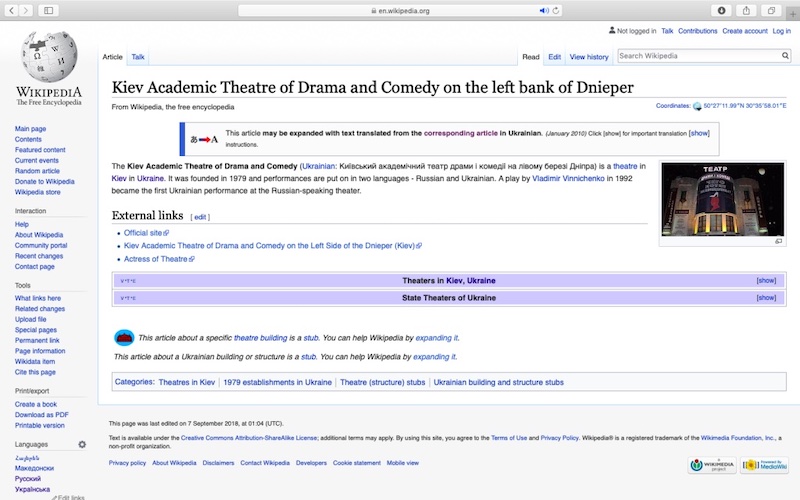The height and width of the screenshot is (500, 800).
Task: Open the Main page sidebar link
Action: click(x=30, y=129)
